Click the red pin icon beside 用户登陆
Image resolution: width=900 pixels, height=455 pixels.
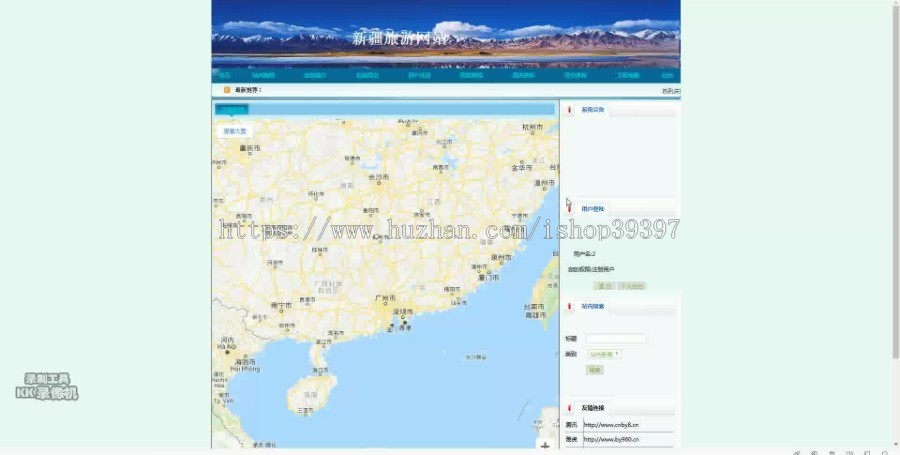click(x=569, y=209)
